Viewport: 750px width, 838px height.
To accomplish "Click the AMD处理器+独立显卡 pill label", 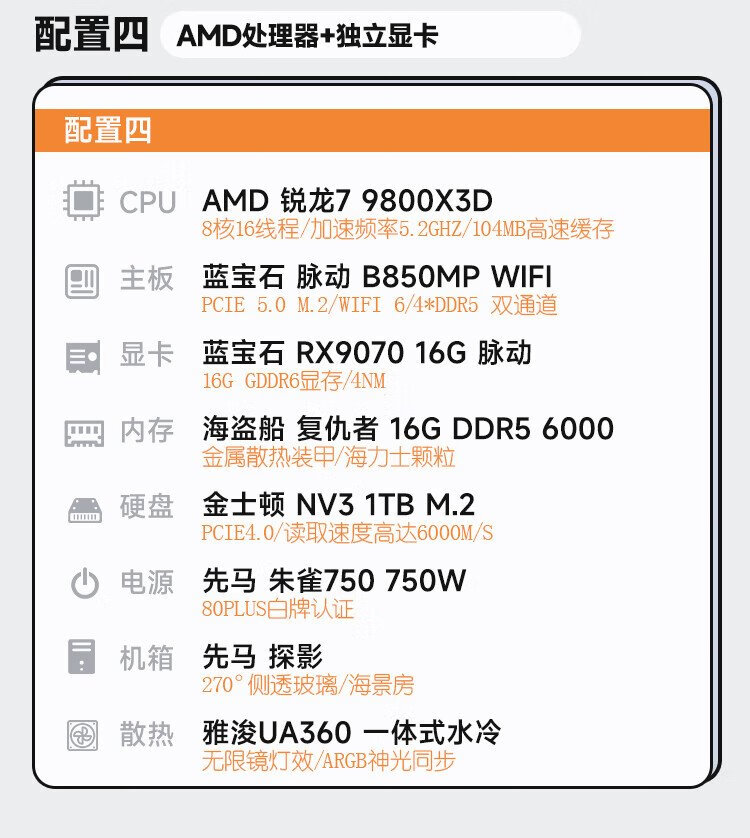I will pos(307,36).
